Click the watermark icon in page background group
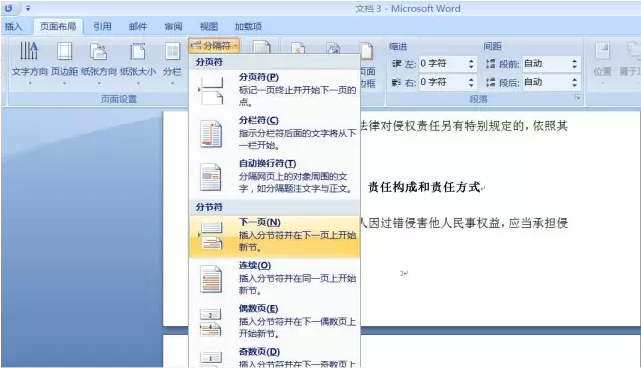Screen dimensions: 641x368 (x=298, y=48)
